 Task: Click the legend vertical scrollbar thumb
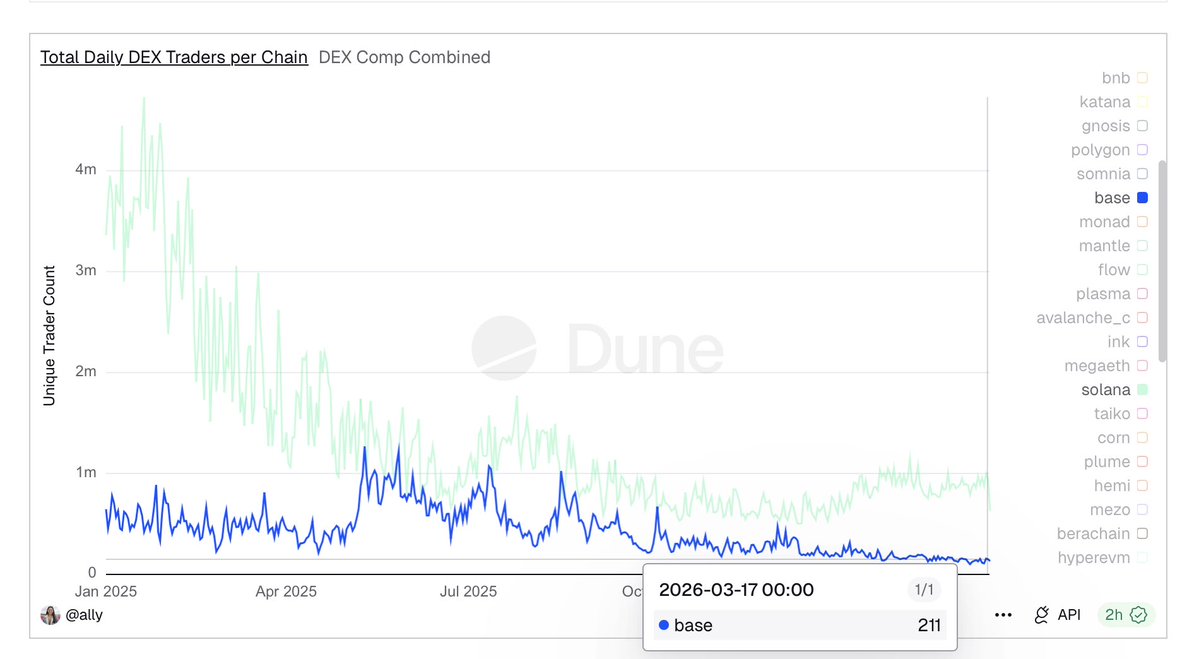pyautogui.click(x=1162, y=261)
